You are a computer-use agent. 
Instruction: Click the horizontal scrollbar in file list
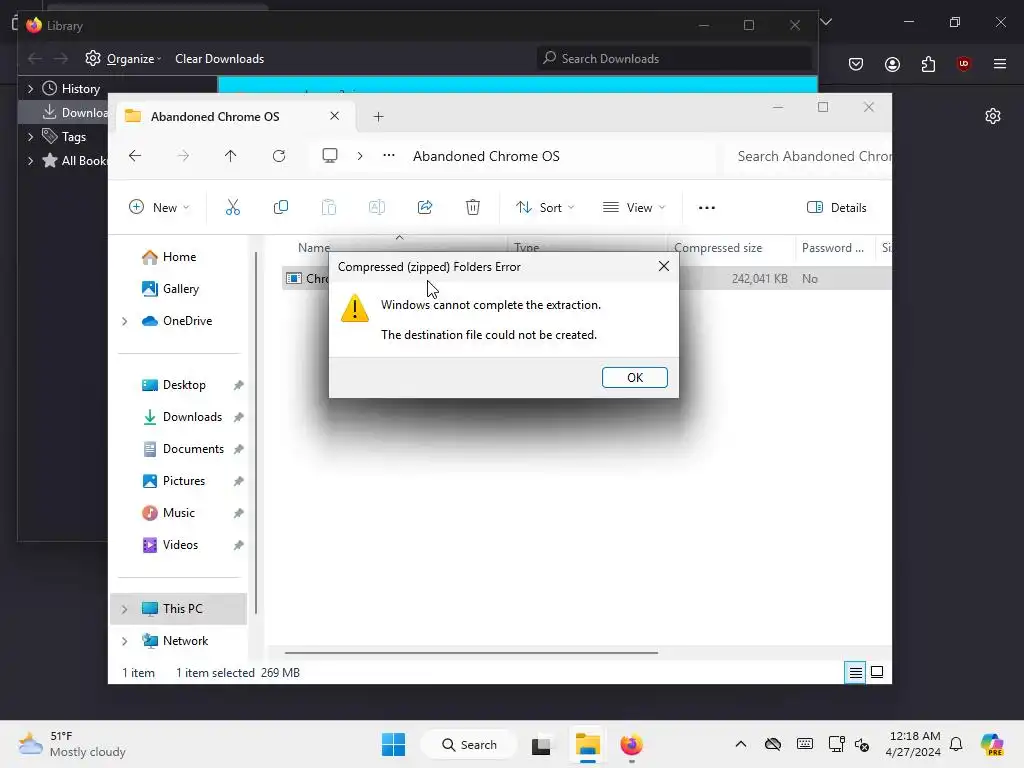[x=471, y=652]
